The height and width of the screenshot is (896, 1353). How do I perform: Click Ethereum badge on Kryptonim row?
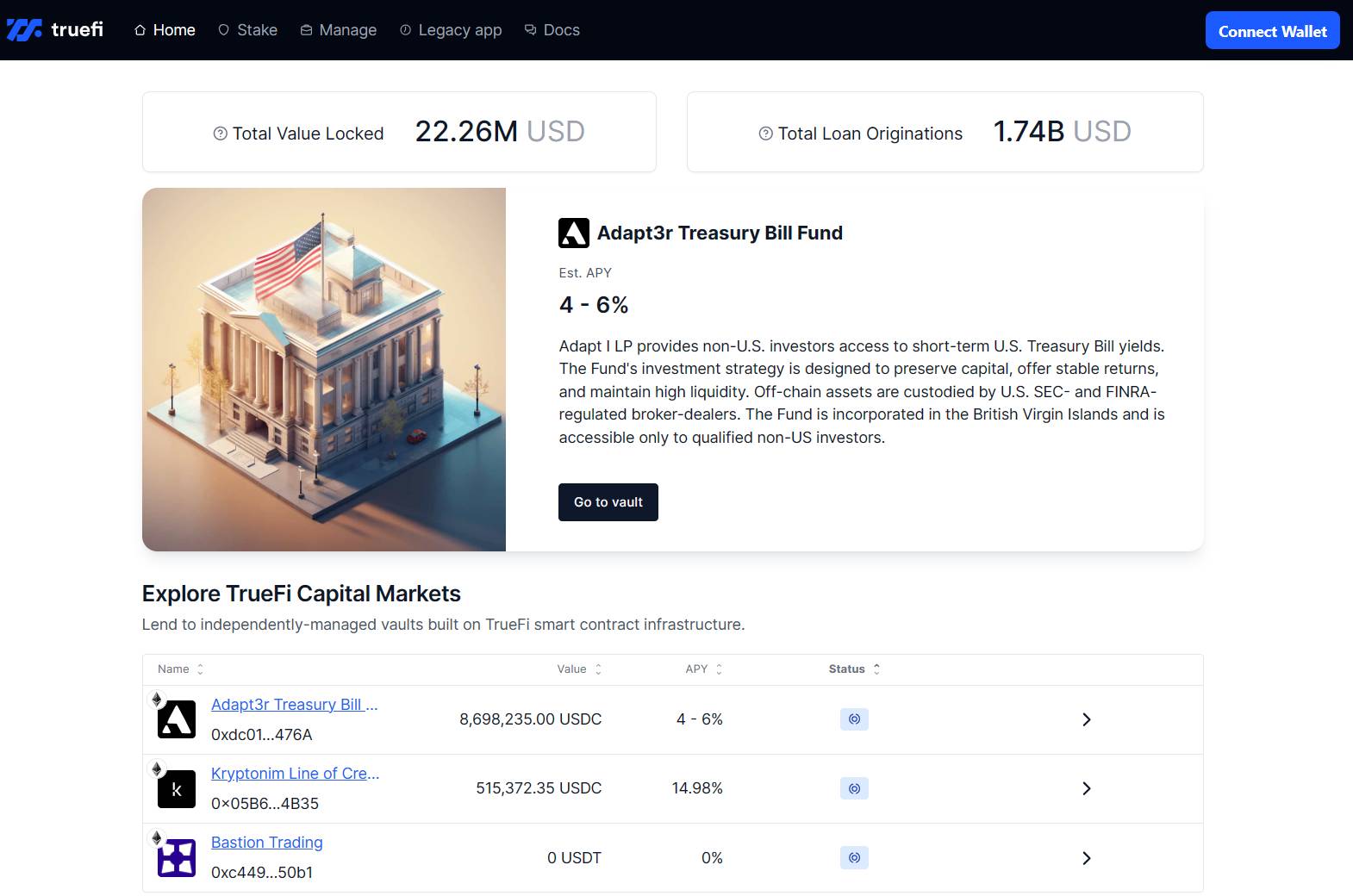[157, 768]
